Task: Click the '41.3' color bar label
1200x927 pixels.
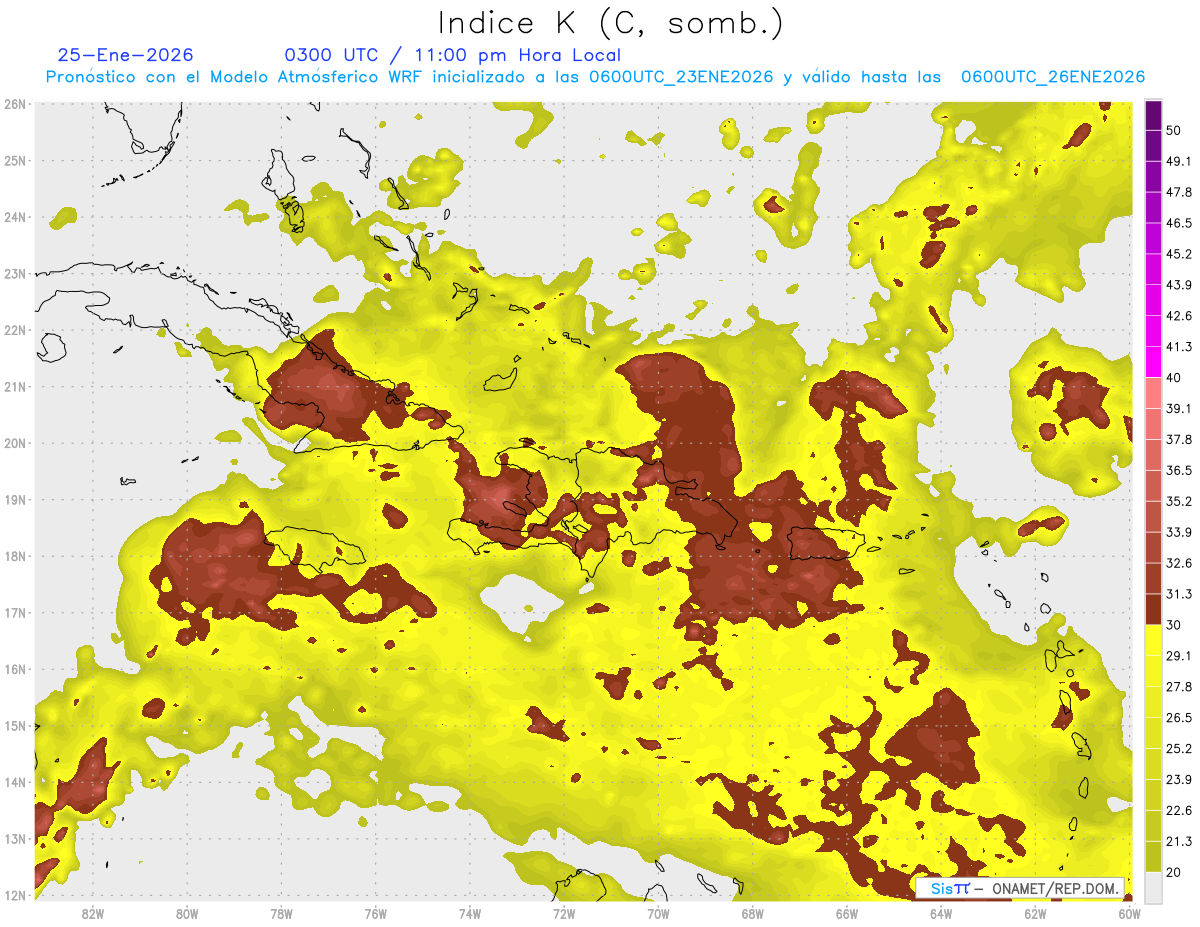Action: [x=1178, y=347]
